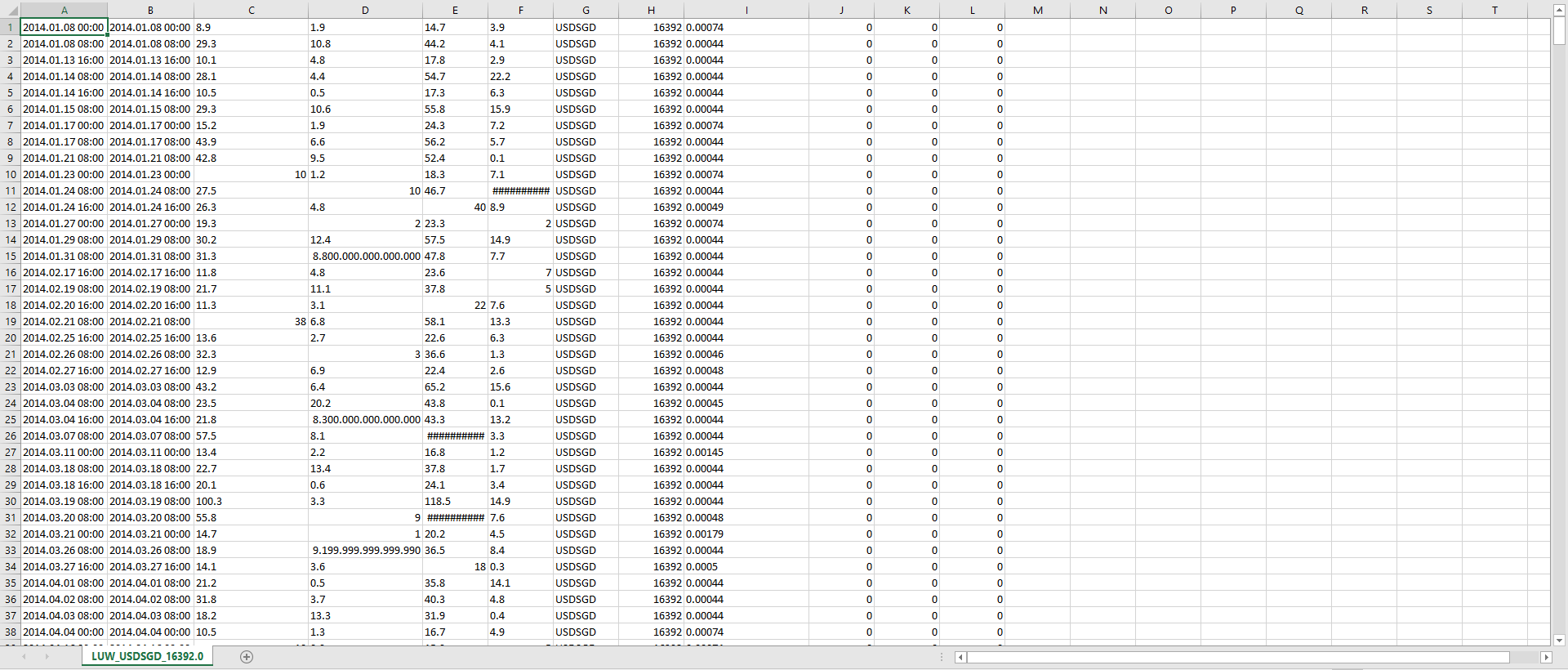Select column D header
This screenshot has width=1568, height=670.
click(365, 11)
